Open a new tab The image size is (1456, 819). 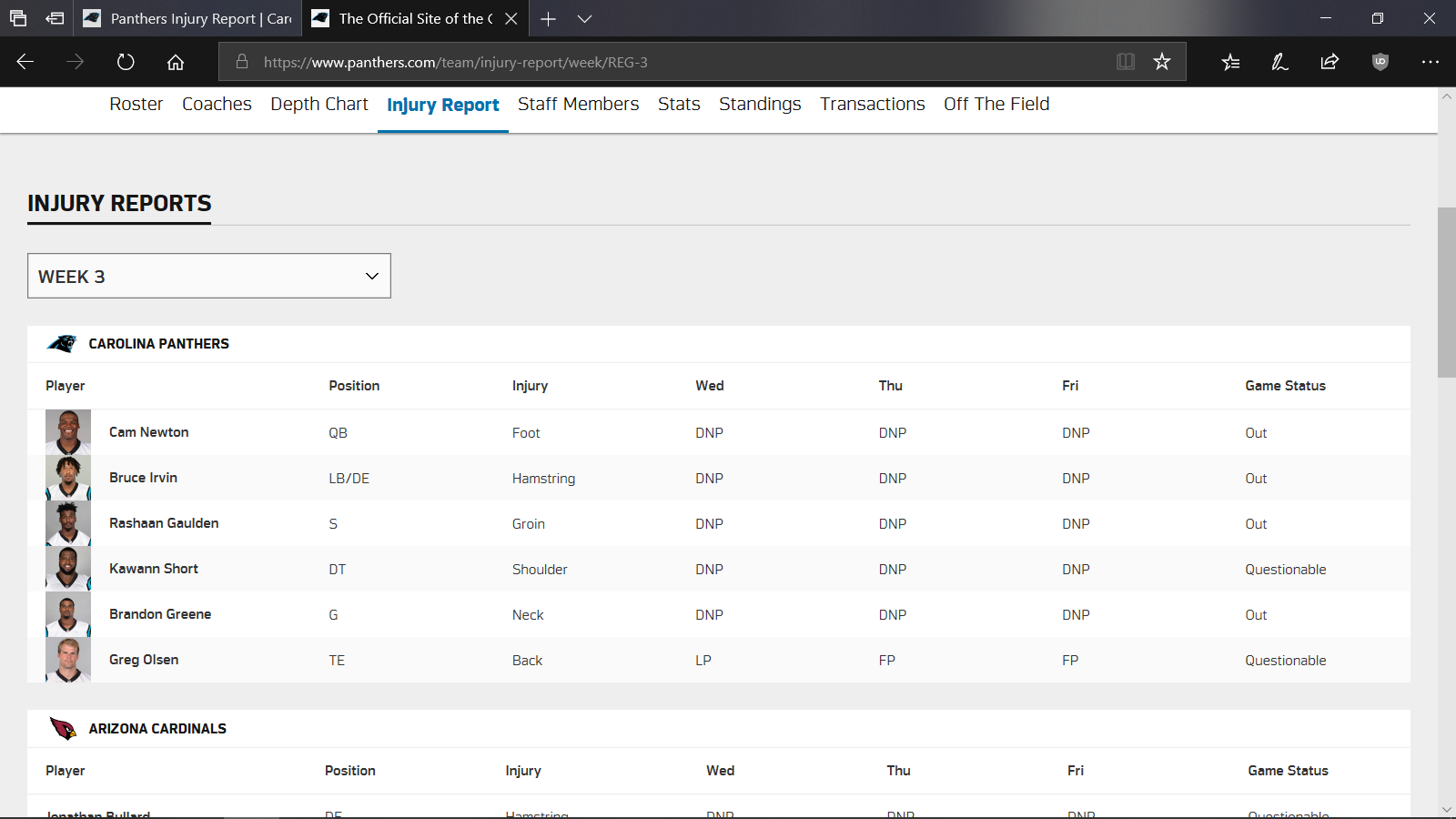point(548,18)
